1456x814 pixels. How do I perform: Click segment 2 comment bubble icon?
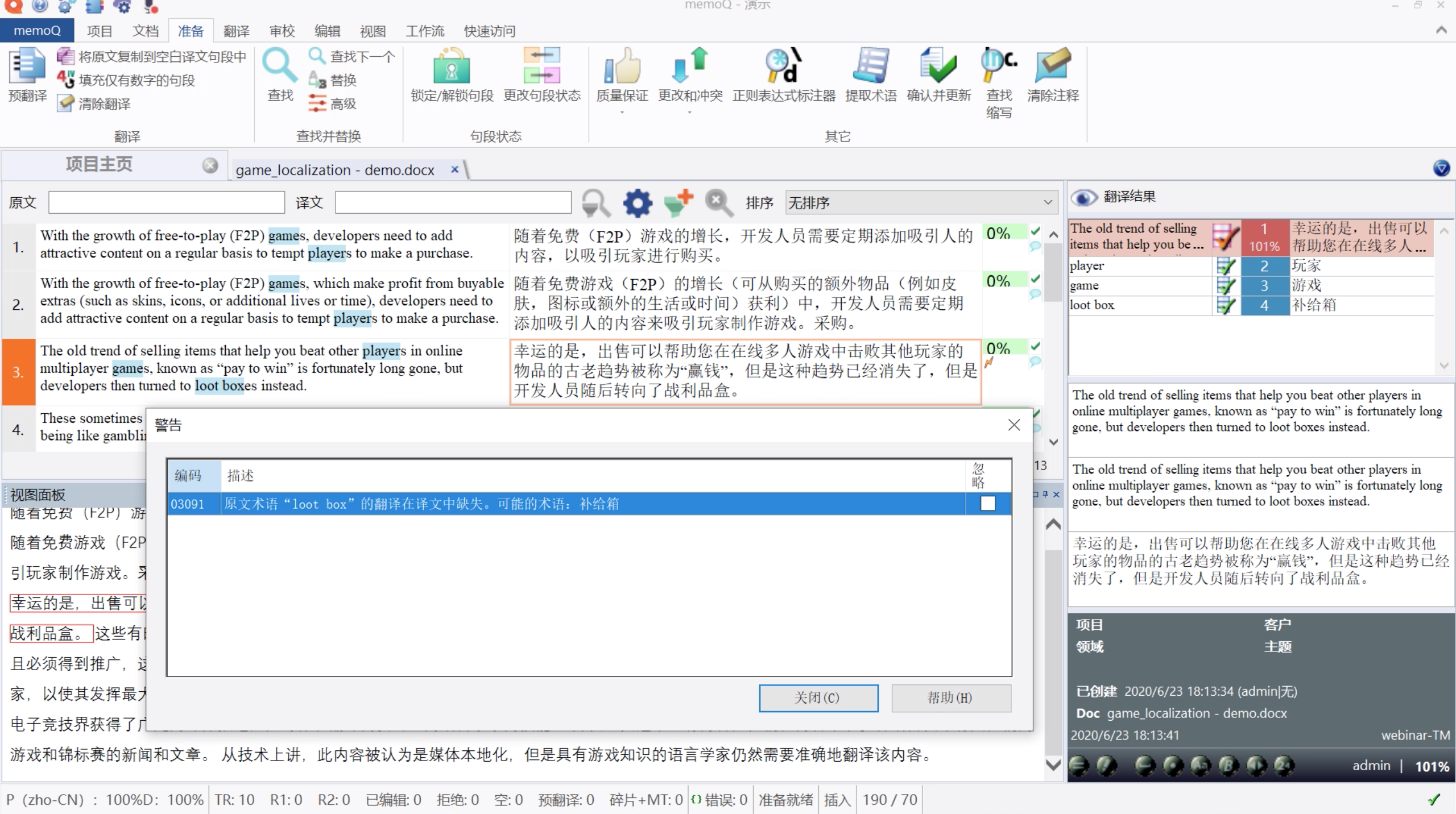(x=1035, y=294)
